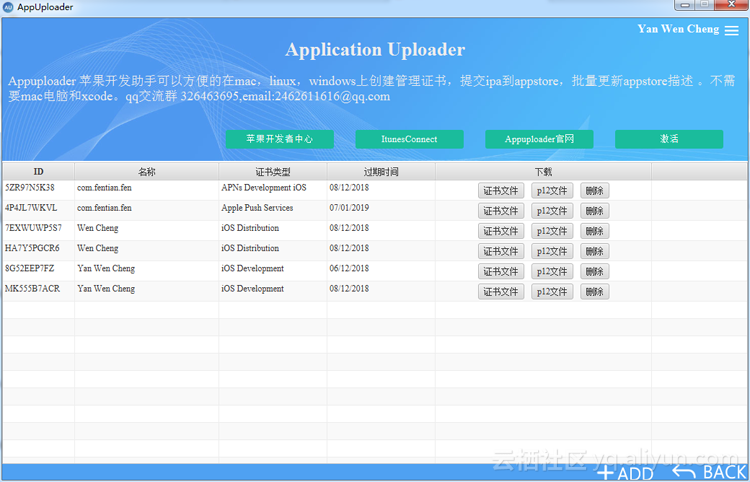Download 证书文件 for MK555B7ACR
This screenshot has height=482, width=750.
click(501, 291)
